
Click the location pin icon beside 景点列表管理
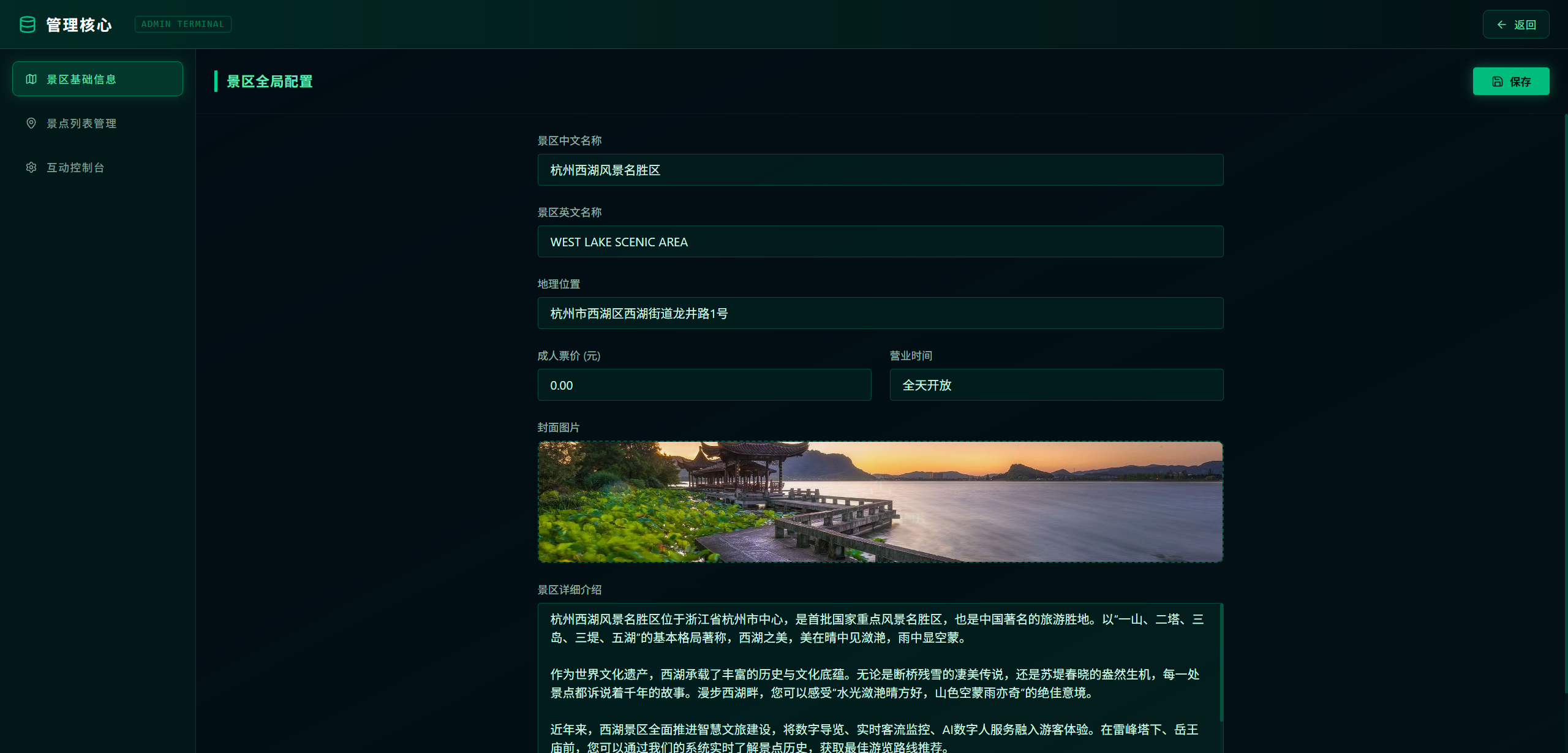(x=31, y=123)
